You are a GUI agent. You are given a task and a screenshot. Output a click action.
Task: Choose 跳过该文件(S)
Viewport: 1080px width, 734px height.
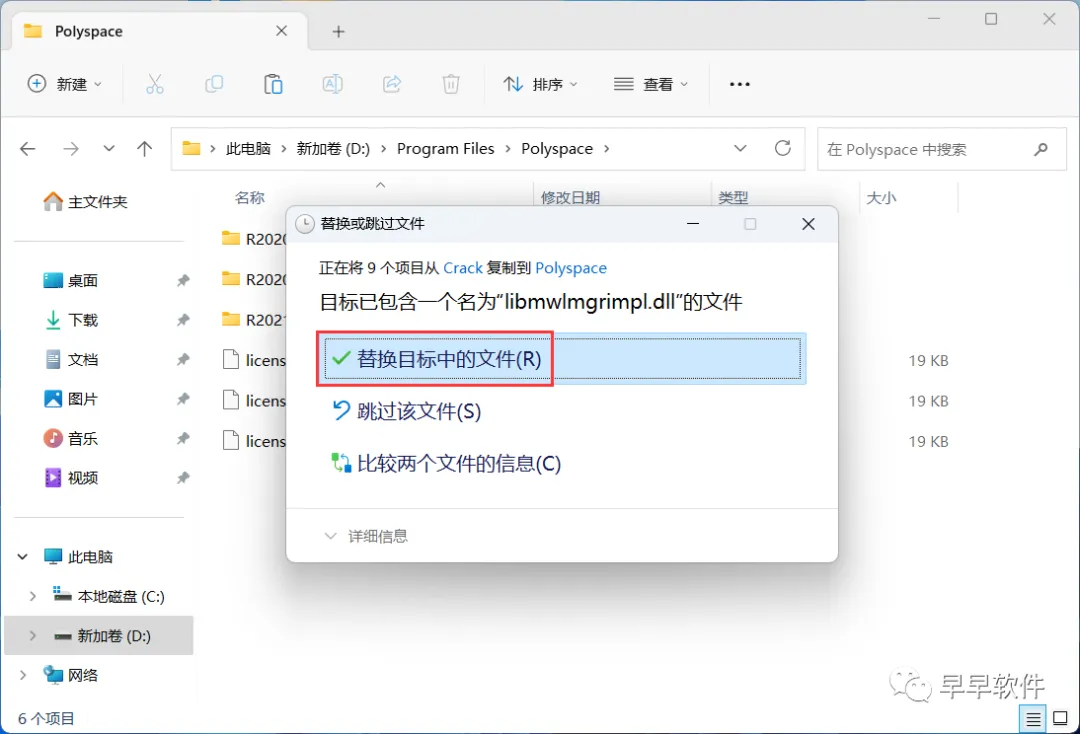(407, 411)
